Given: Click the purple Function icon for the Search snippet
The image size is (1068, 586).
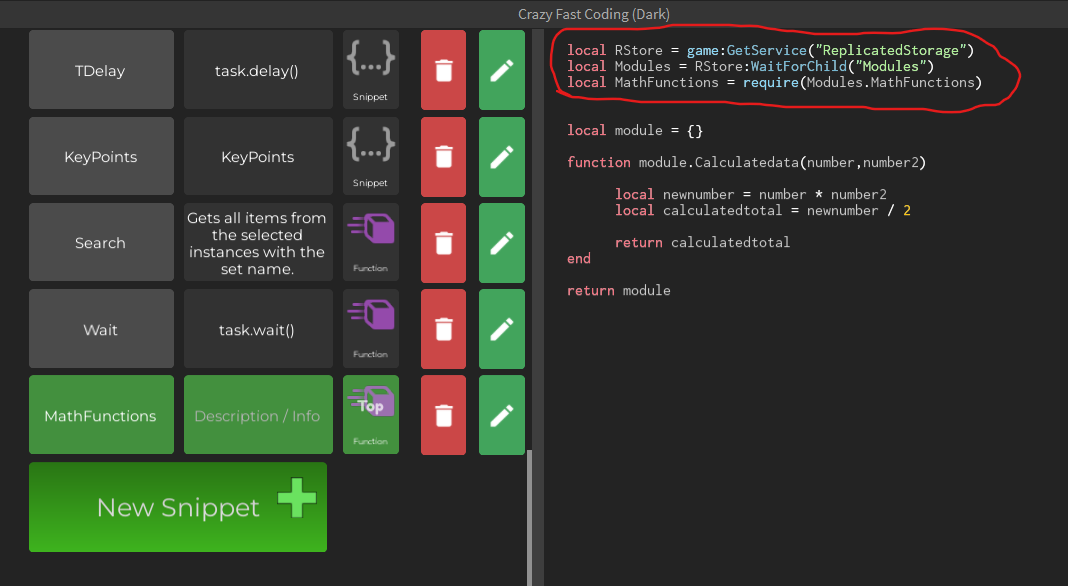Looking at the screenshot, I should 370,241.
